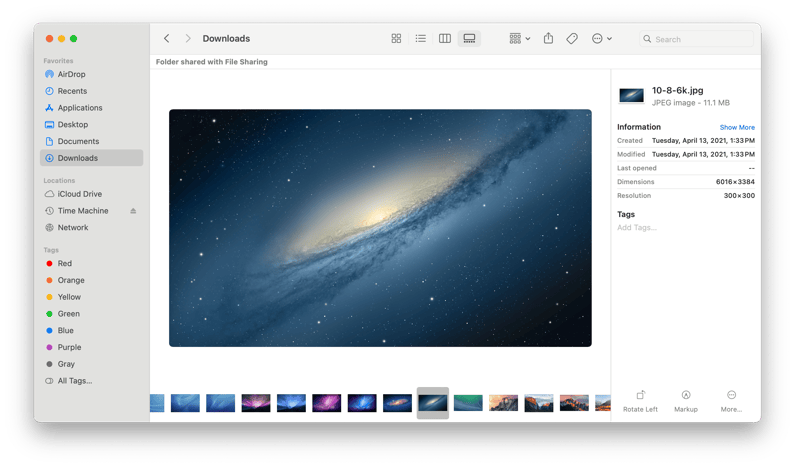Click the Edit Tags icon
795x467 pixels.
coord(572,39)
